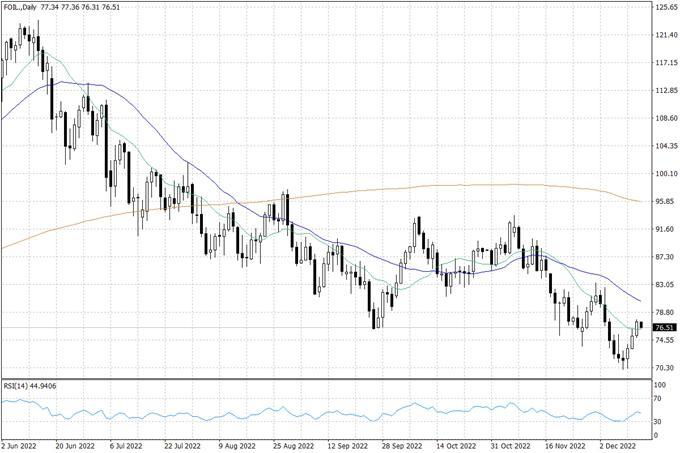This screenshot has width=680, height=453.
Task: Pick the 25 Aug 2022 date marker
Action: click(292, 445)
